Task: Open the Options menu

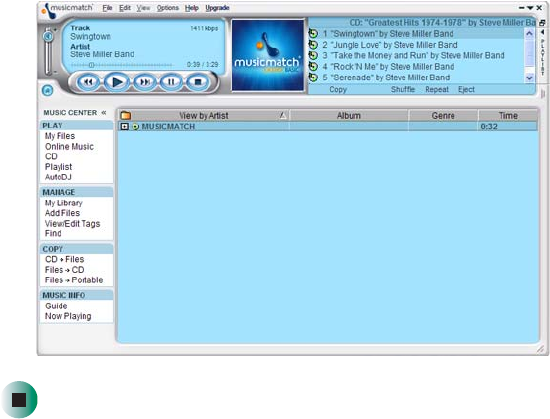Action: (x=168, y=8)
